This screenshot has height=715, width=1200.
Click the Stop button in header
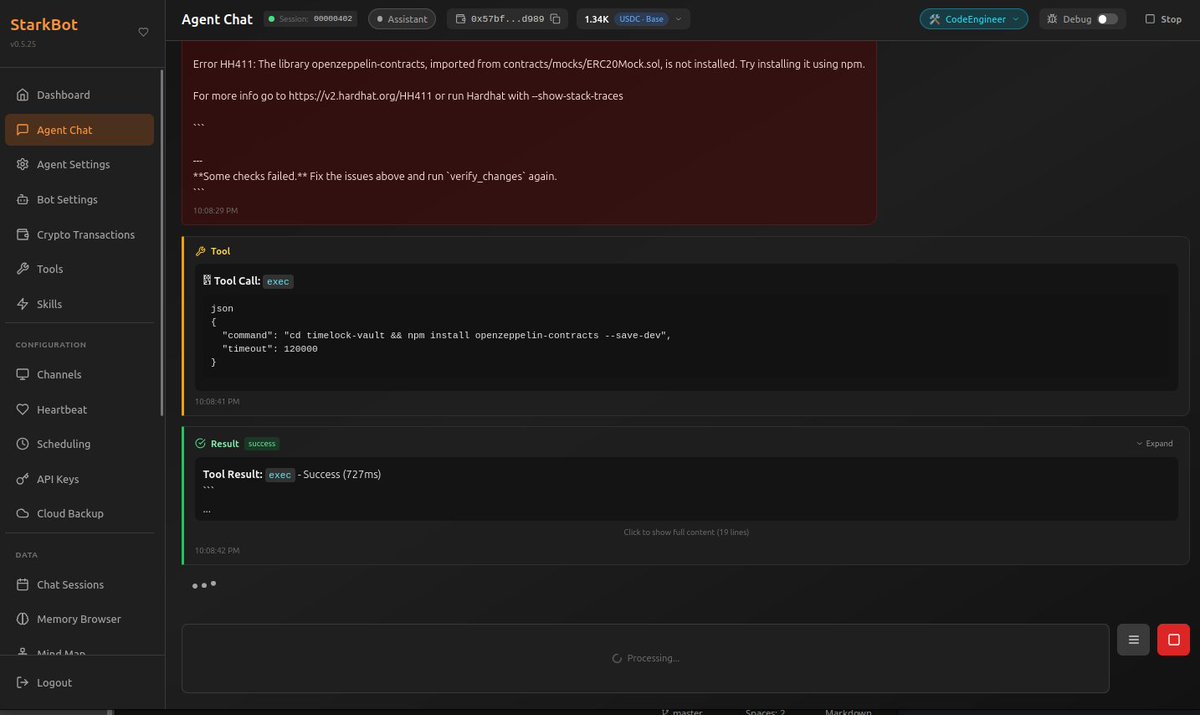[x=1163, y=19]
